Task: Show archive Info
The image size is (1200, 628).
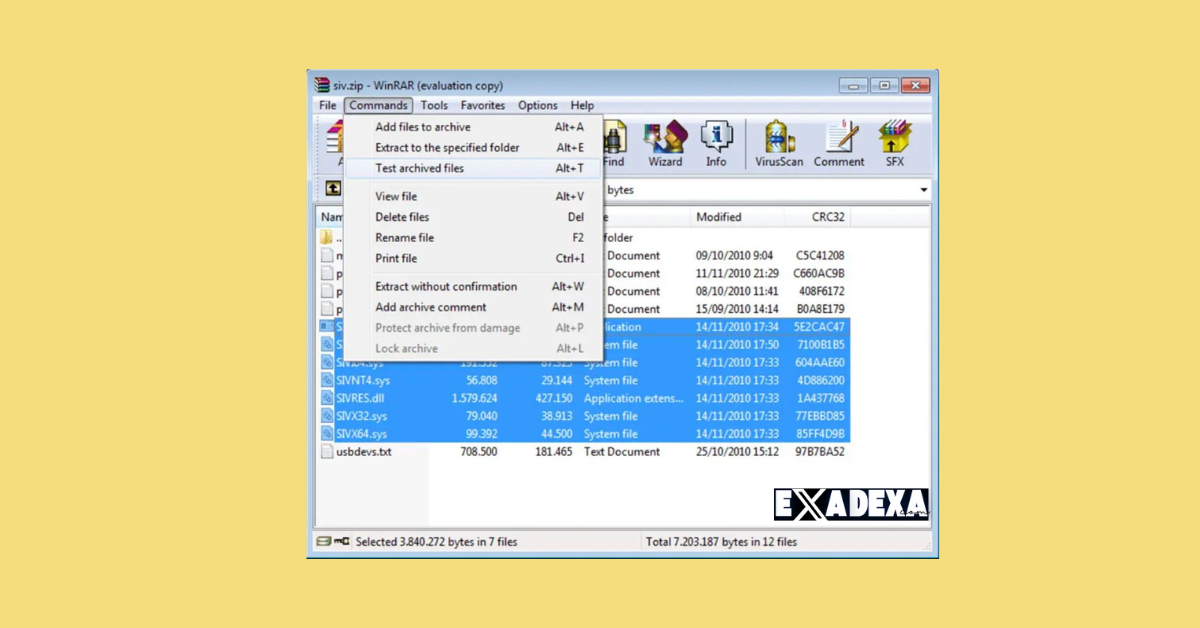Action: [x=716, y=140]
